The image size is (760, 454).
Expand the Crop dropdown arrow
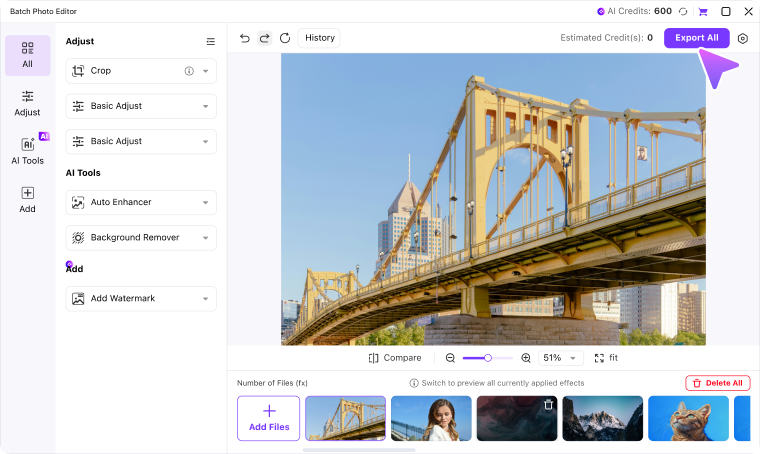point(206,71)
